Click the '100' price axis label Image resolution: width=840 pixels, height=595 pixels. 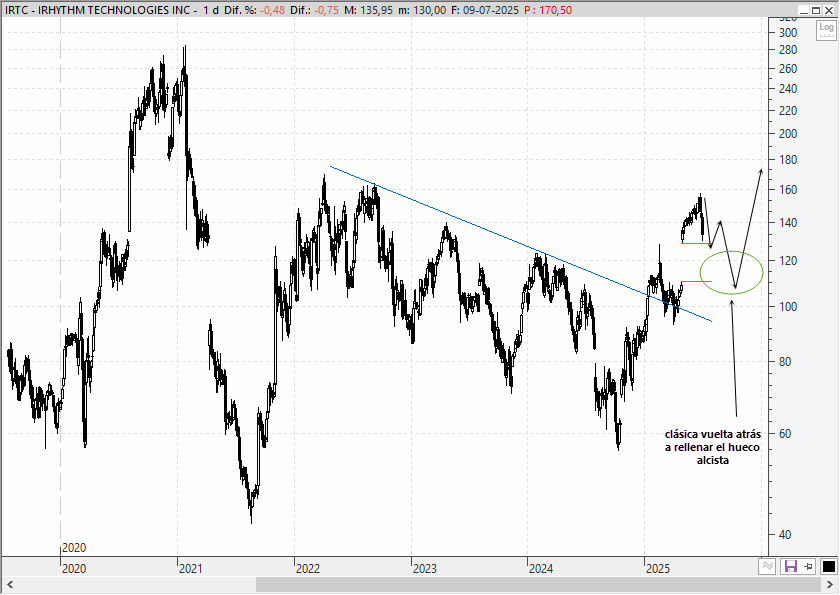click(788, 306)
